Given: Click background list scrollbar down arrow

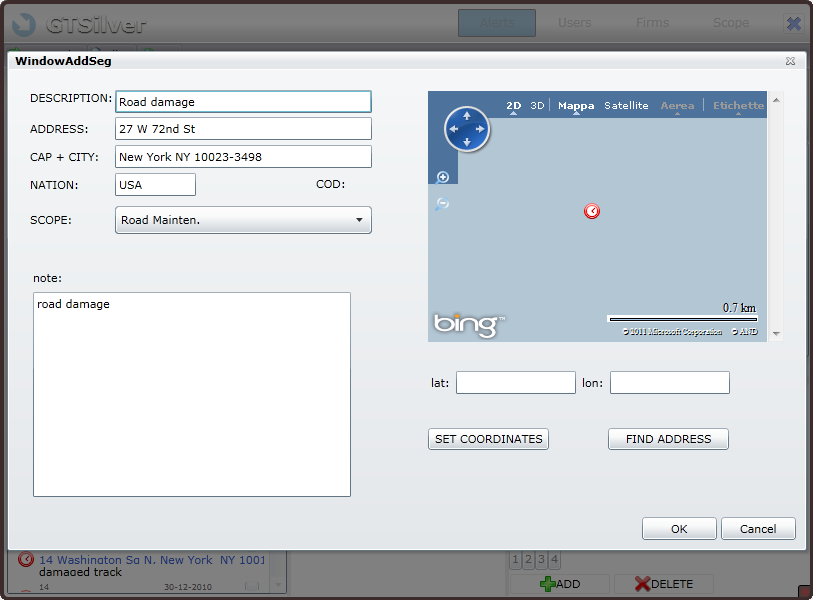Looking at the screenshot, I should 278,585.
